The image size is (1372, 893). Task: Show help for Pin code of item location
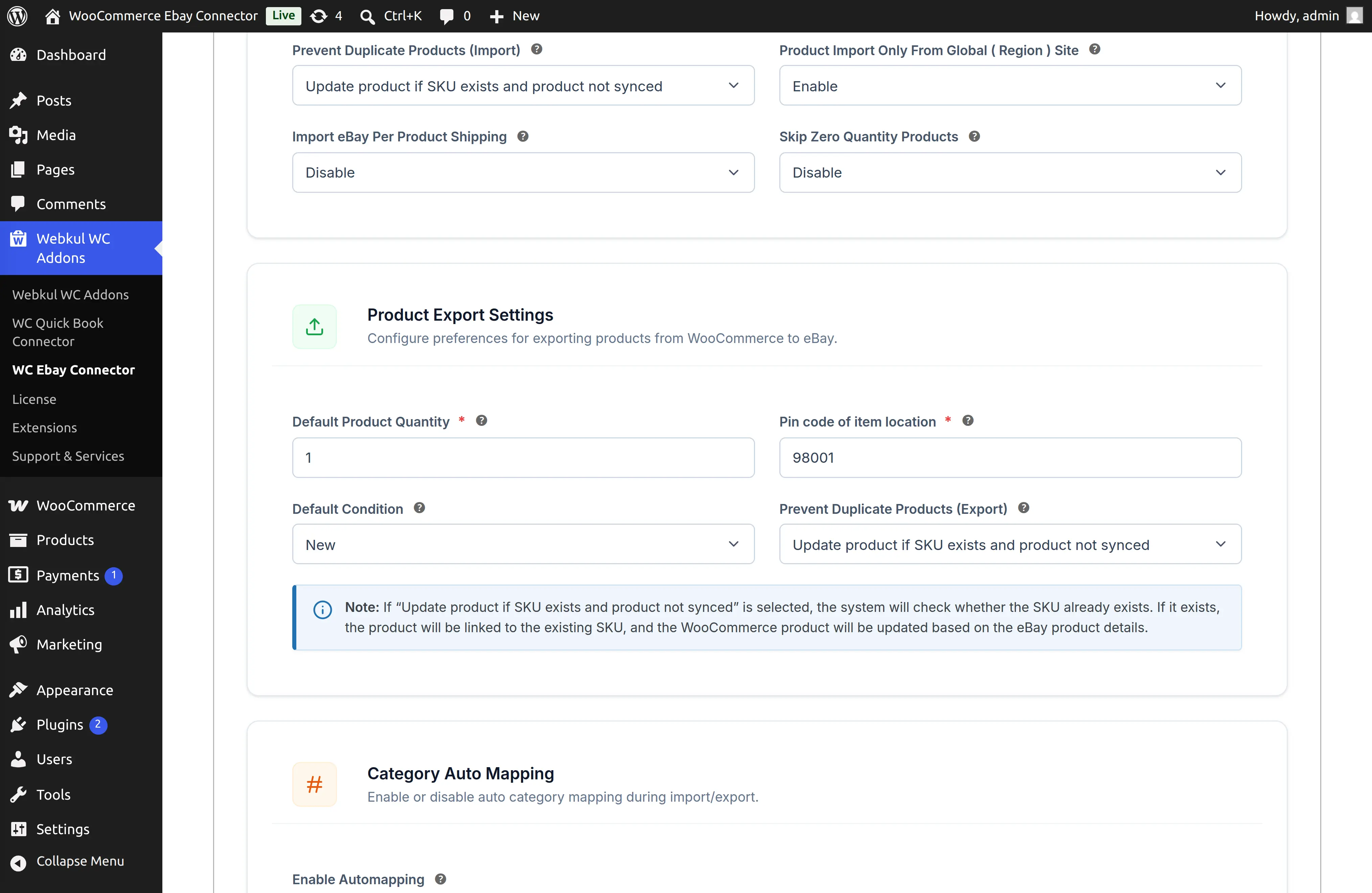click(968, 421)
